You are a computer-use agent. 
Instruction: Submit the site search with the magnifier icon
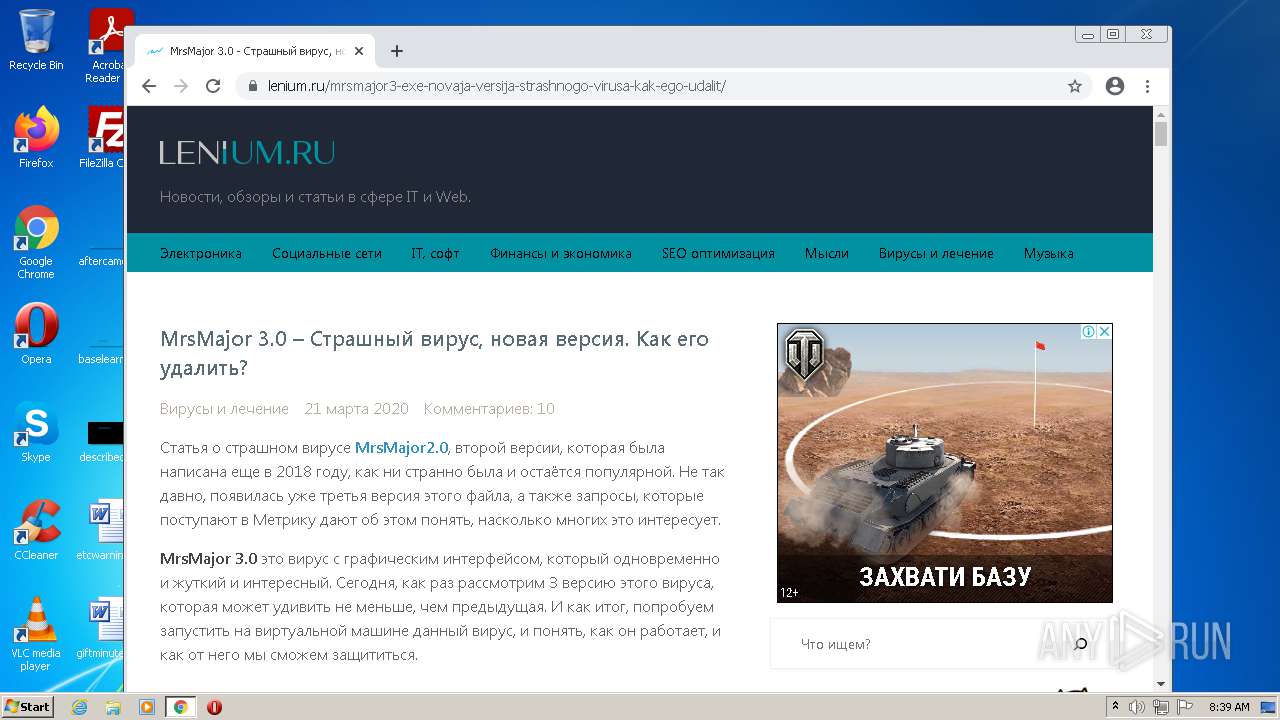(1080, 644)
